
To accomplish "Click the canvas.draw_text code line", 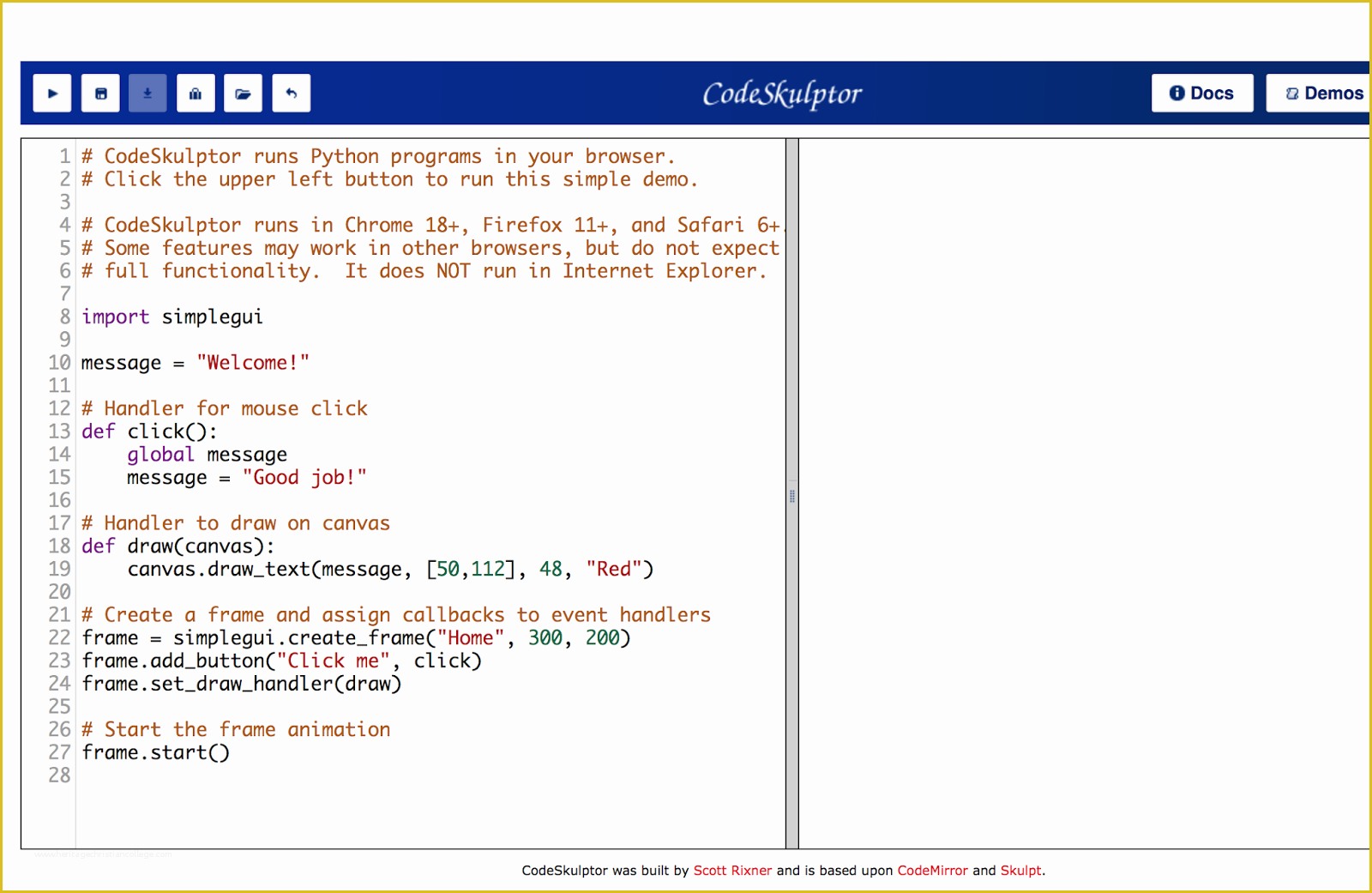I will 390,569.
